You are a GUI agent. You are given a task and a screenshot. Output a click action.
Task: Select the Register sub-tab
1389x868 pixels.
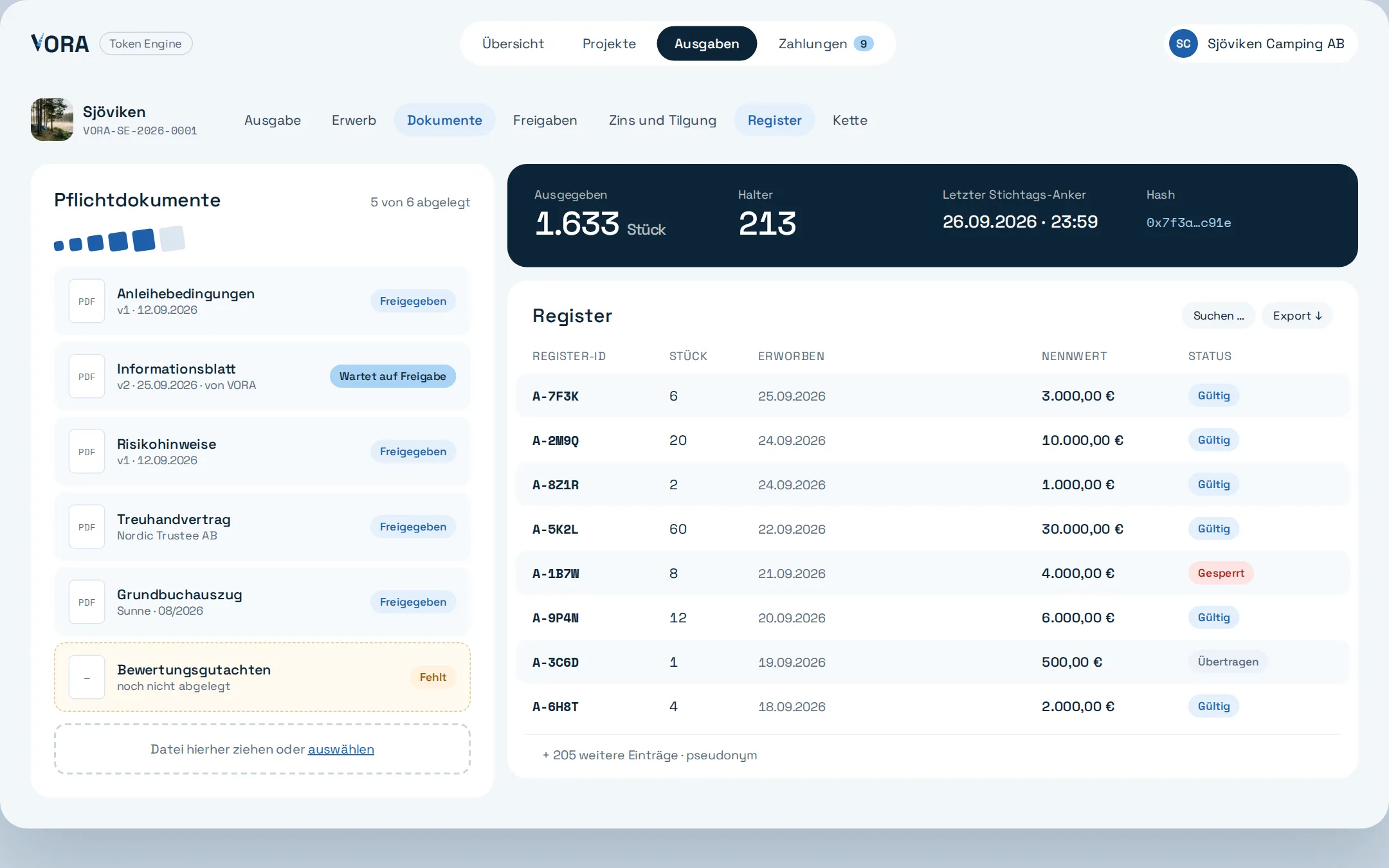[x=774, y=120]
